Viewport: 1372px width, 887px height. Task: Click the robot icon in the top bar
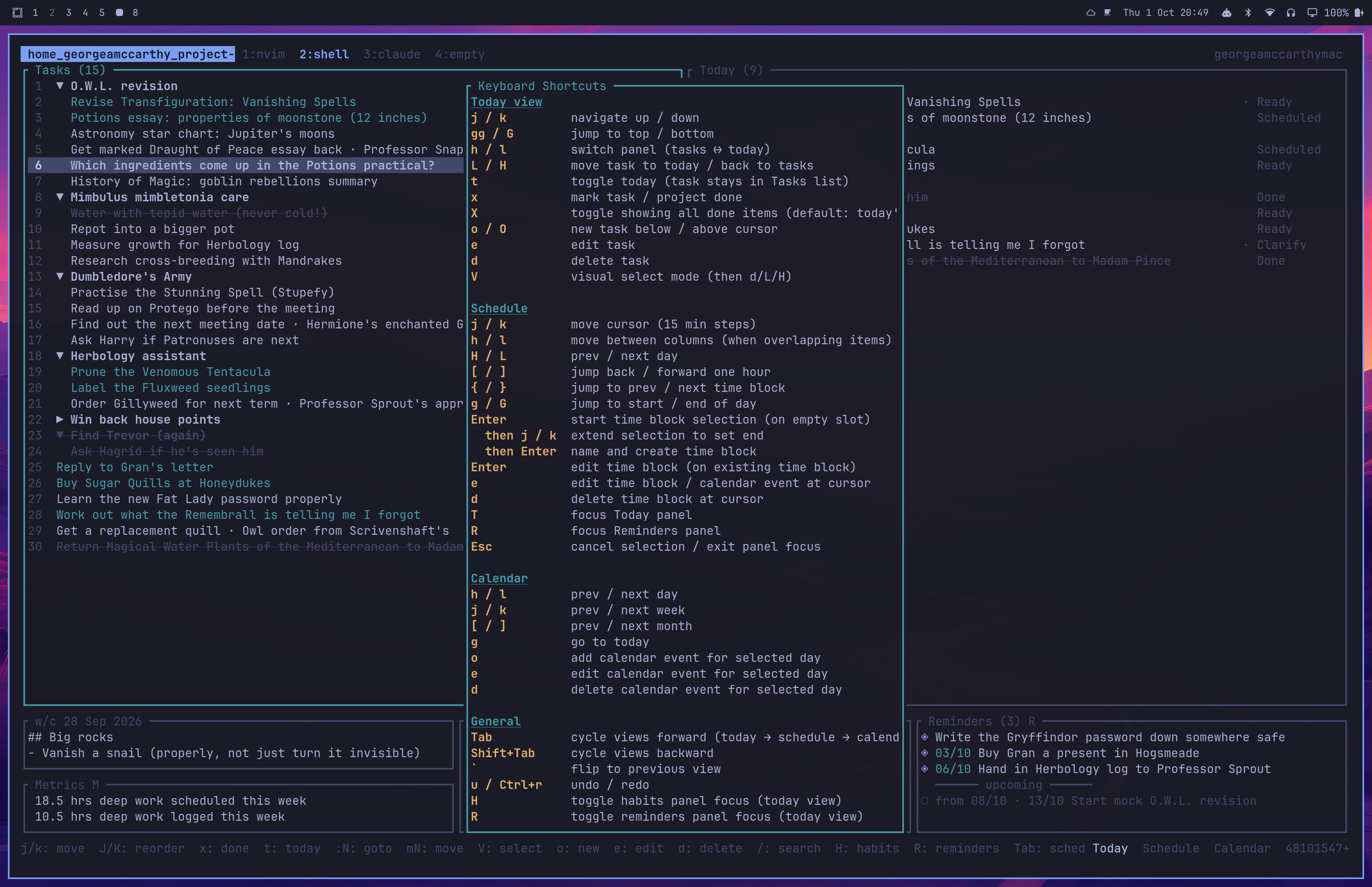[1227, 13]
